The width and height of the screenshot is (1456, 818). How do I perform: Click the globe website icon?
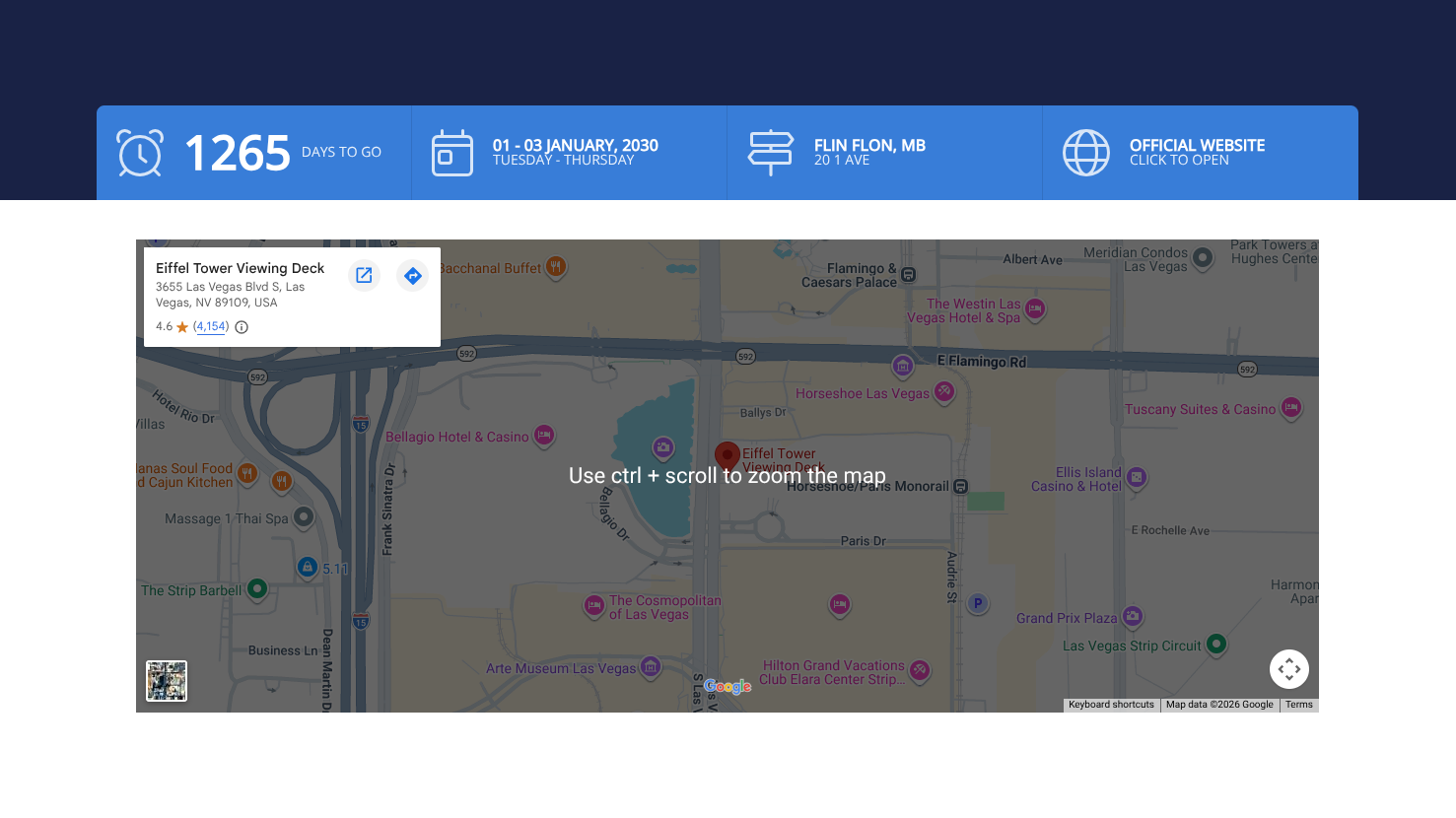(1086, 153)
